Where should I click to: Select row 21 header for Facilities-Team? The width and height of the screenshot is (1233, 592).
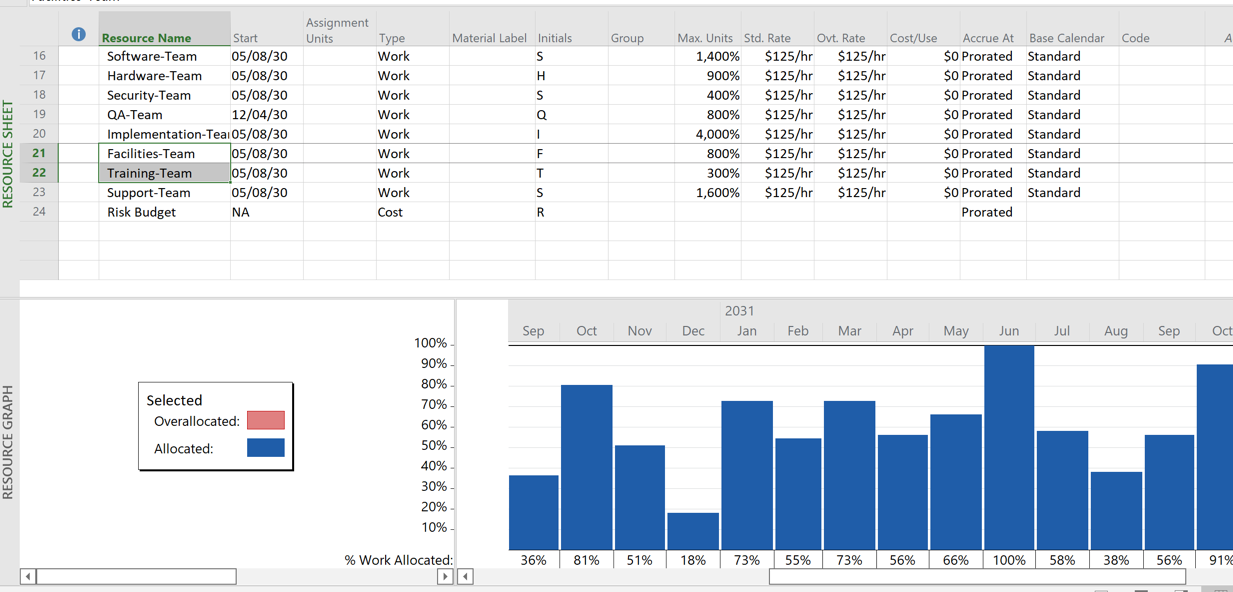pos(39,153)
